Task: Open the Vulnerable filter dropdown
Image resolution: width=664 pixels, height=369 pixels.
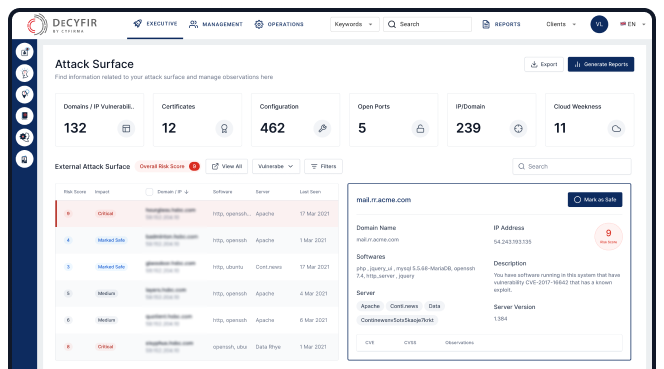Action: pyautogui.click(x=276, y=166)
